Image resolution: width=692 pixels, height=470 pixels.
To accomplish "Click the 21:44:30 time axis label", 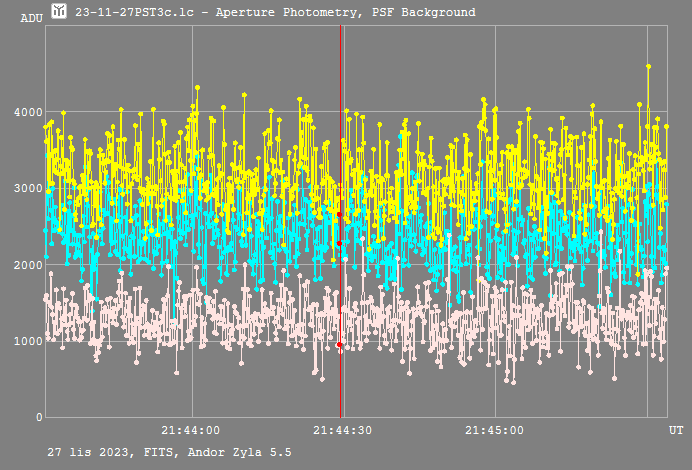I will click(x=342, y=430).
